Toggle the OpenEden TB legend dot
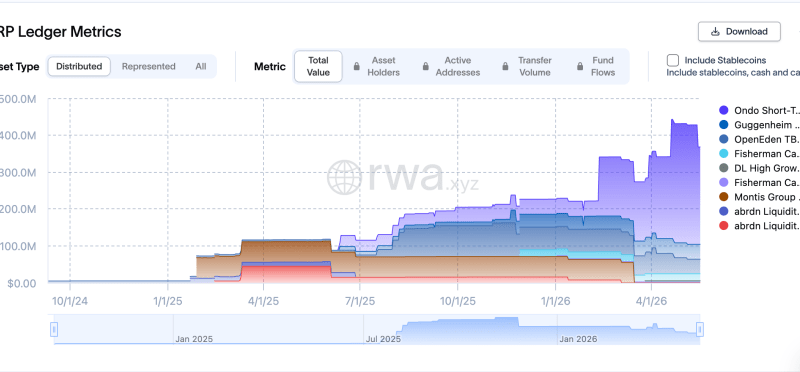 [x=723, y=139]
